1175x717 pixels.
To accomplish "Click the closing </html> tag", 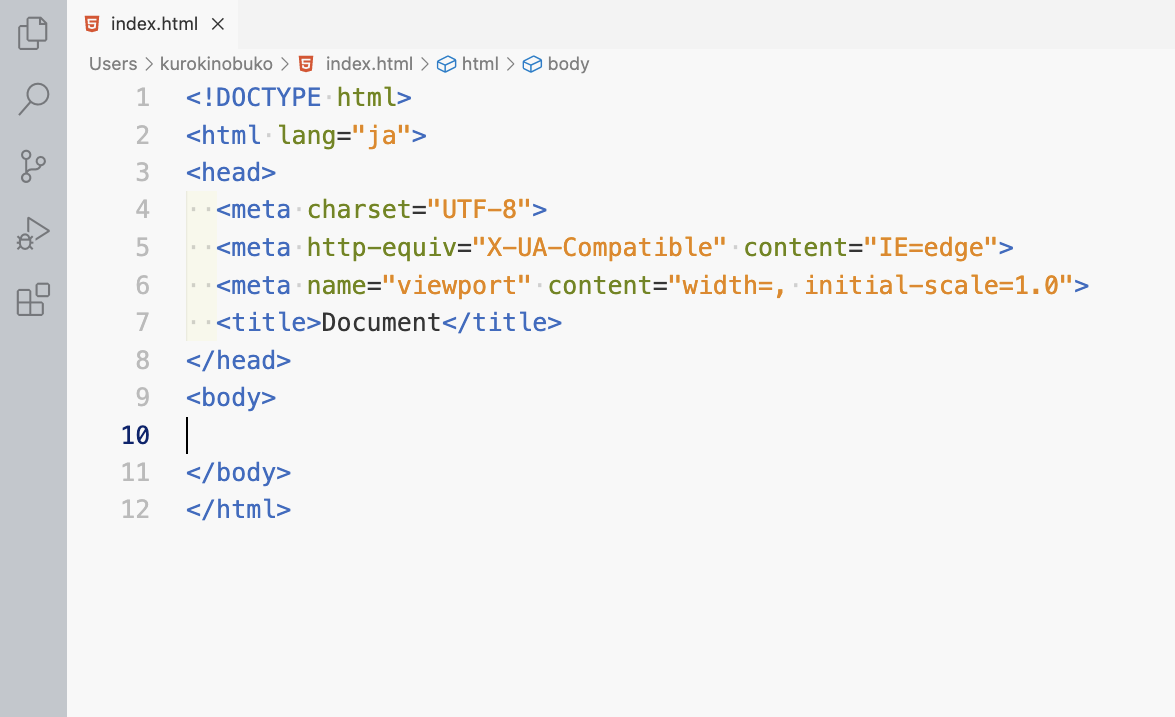I will point(238,509).
